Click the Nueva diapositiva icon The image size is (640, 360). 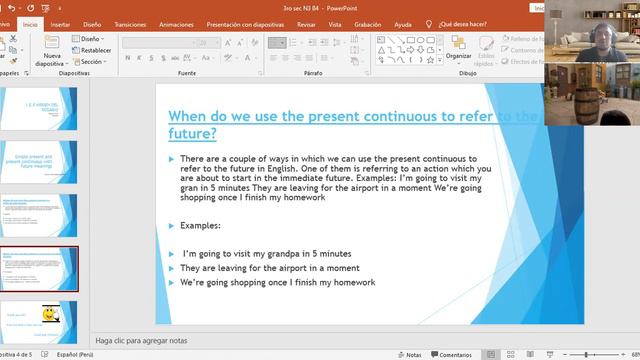pos(51,42)
